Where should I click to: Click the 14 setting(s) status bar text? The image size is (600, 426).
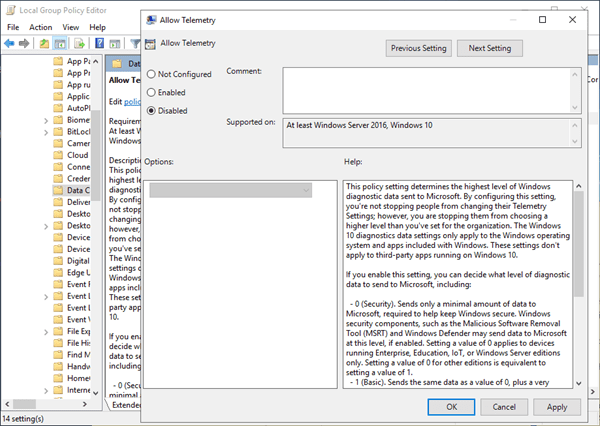[x=23, y=419]
